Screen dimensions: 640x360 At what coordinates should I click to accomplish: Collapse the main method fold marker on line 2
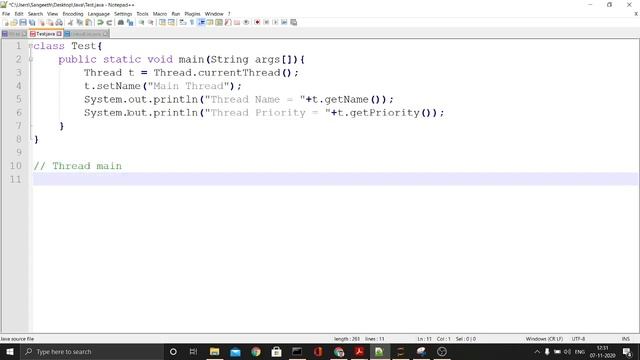pyautogui.click(x=31, y=59)
